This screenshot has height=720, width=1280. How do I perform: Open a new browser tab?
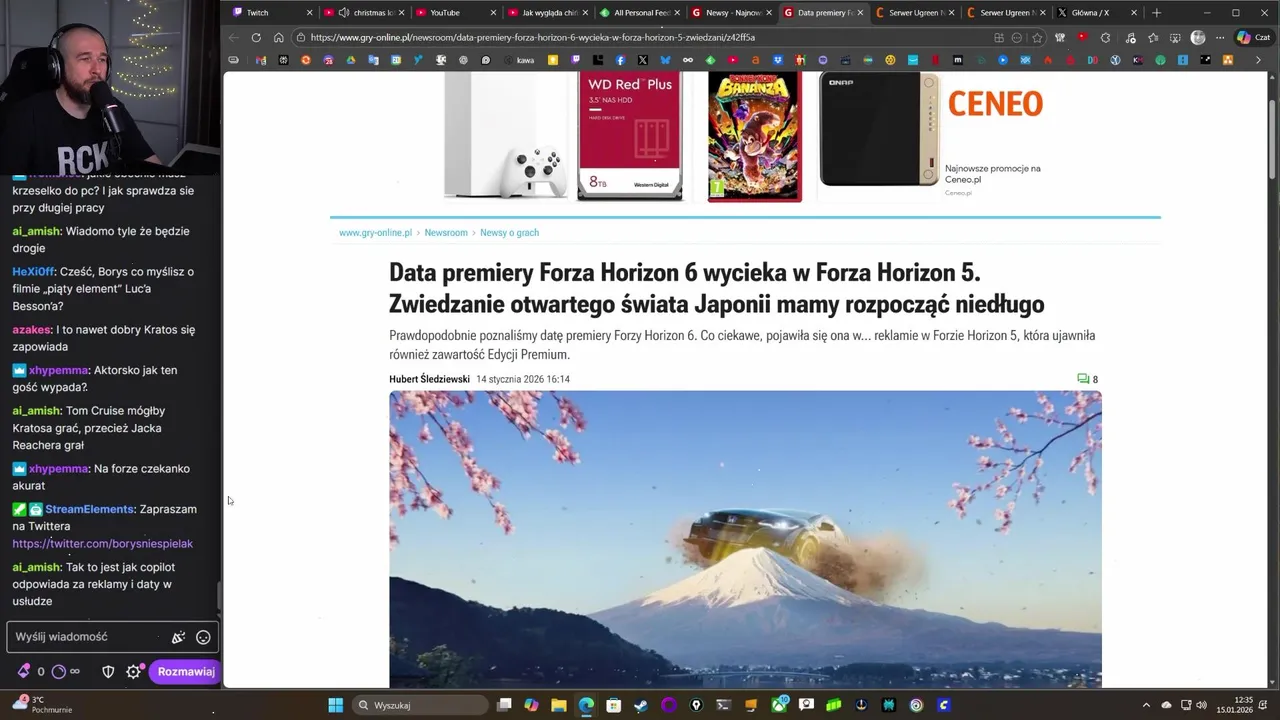[1157, 13]
